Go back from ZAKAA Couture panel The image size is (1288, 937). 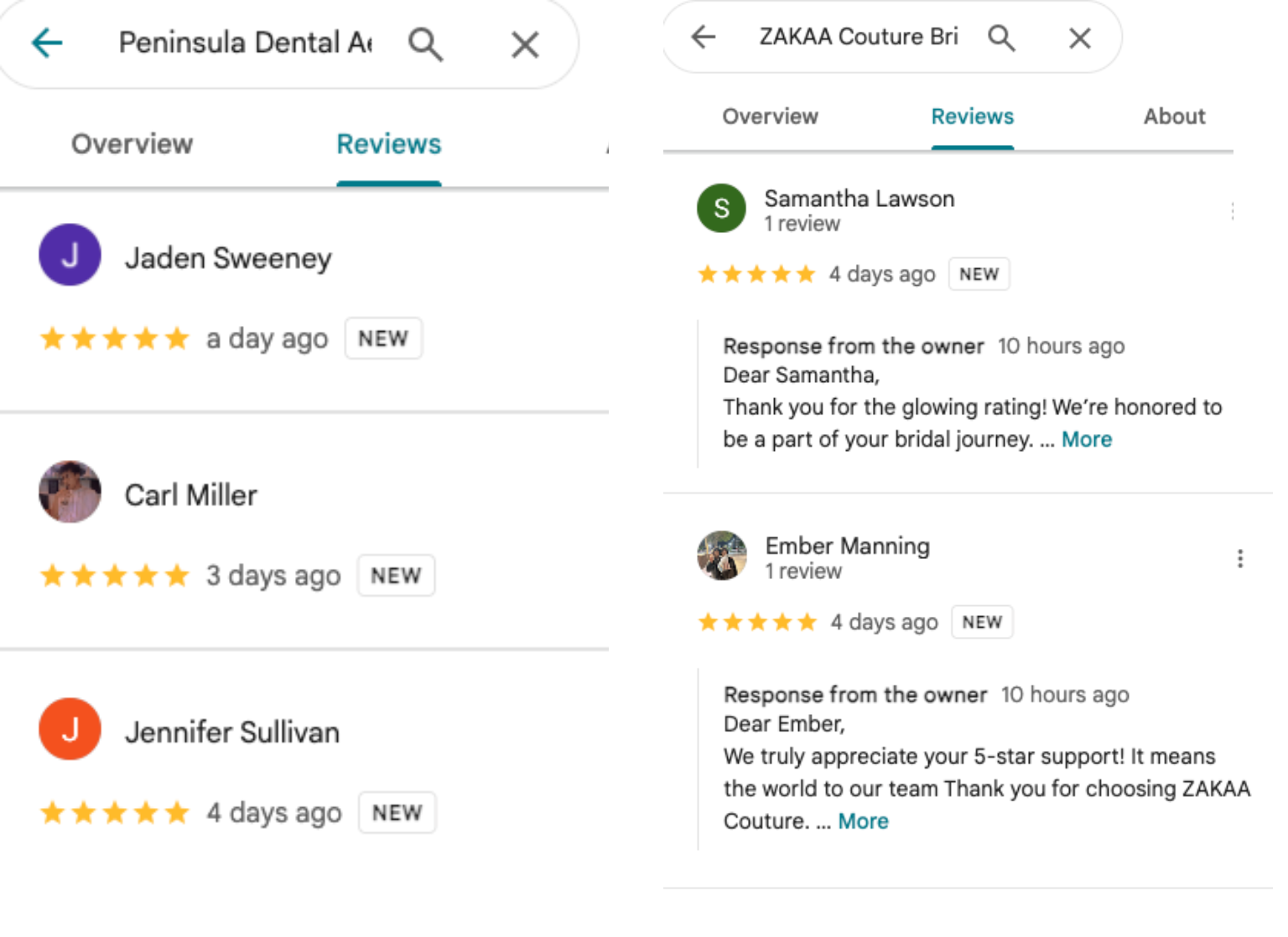click(704, 37)
